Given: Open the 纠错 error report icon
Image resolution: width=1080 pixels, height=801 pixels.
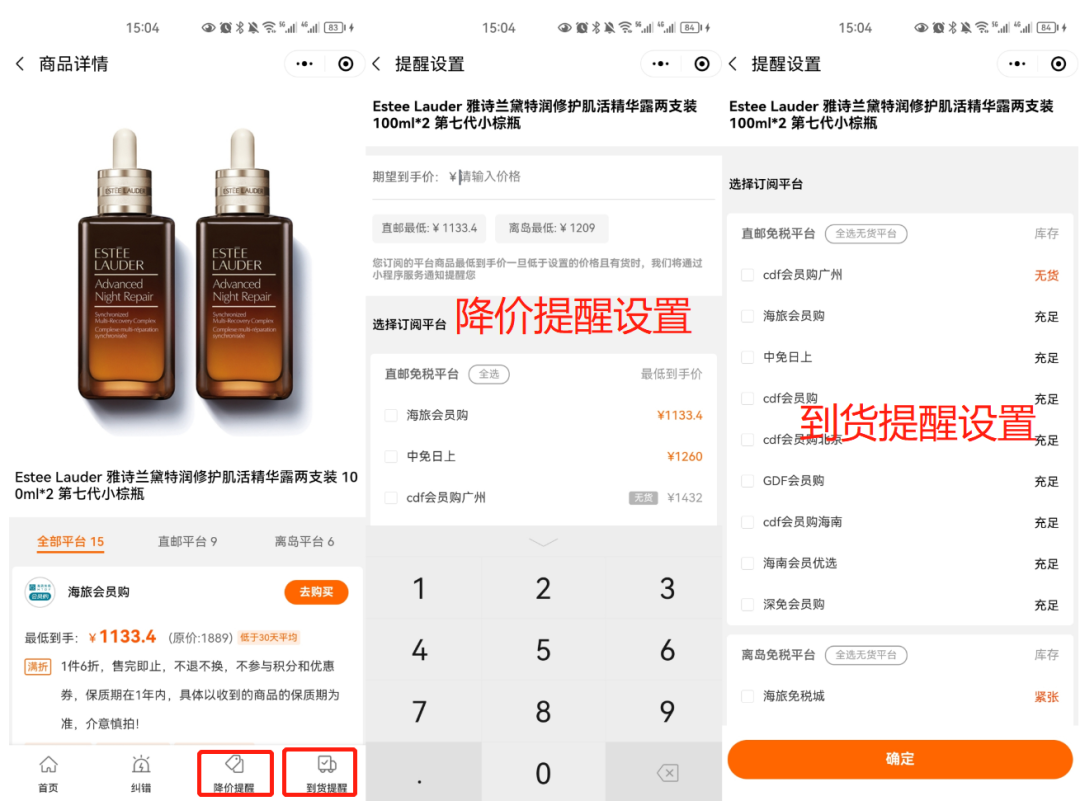Looking at the screenshot, I should click(141, 773).
